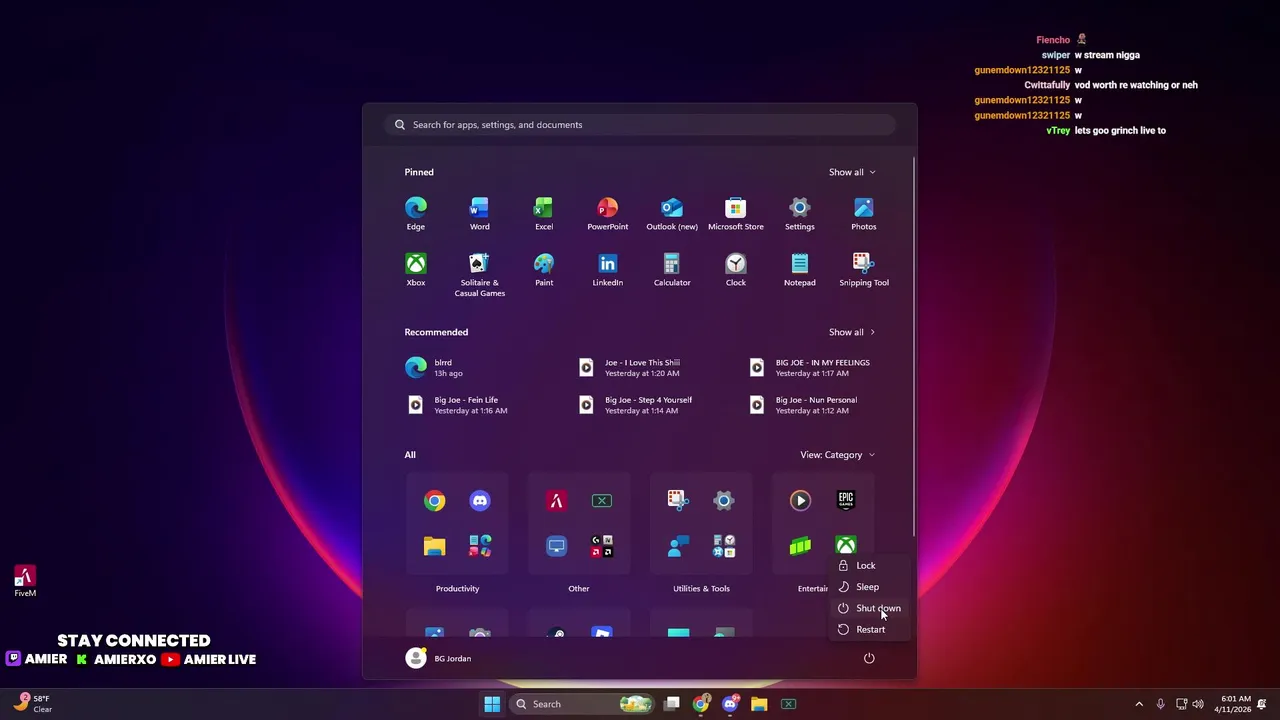
Task: Open Chrome from the taskbar
Action: [x=701, y=704]
